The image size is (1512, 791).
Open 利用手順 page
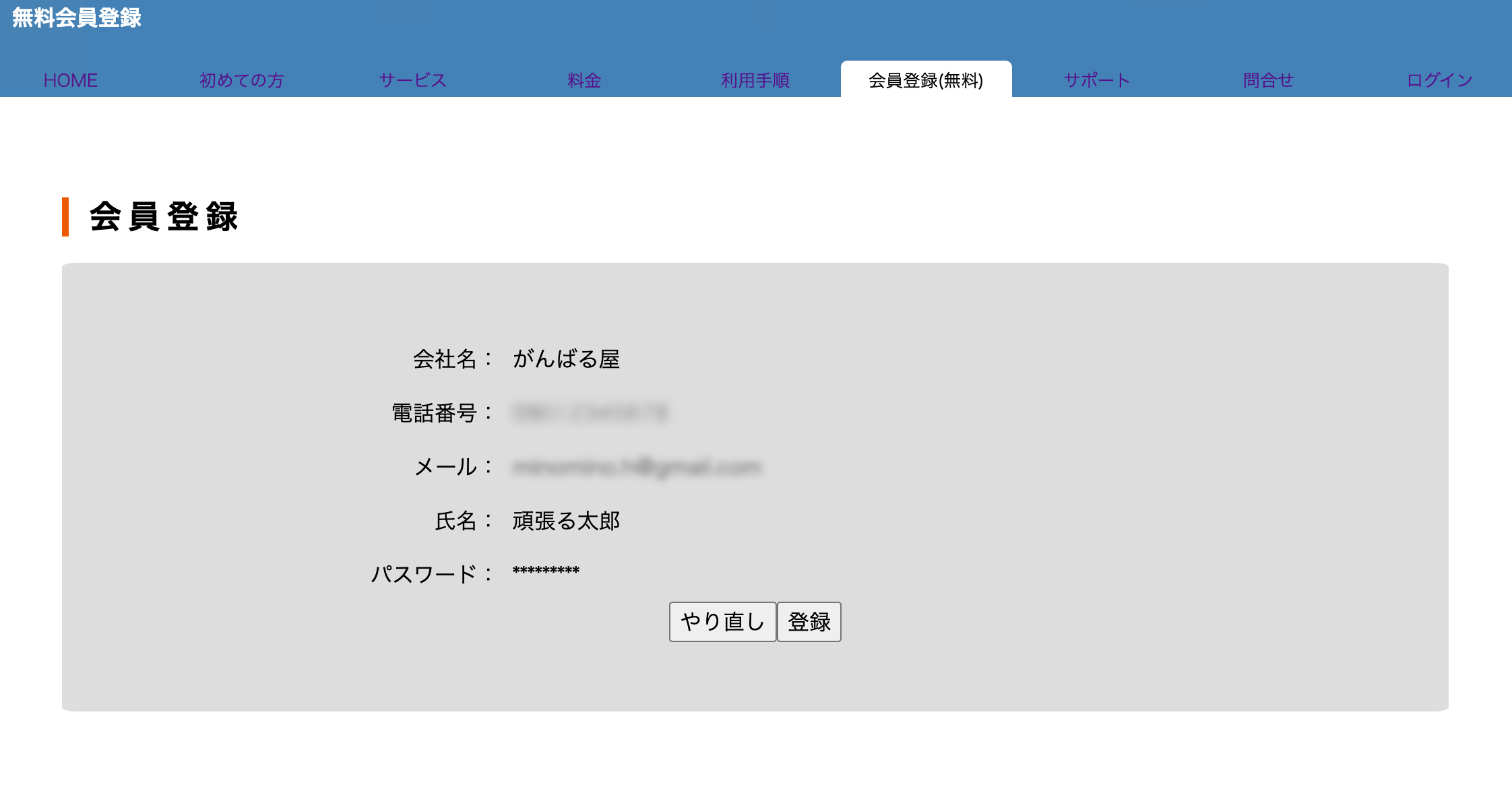click(x=755, y=80)
